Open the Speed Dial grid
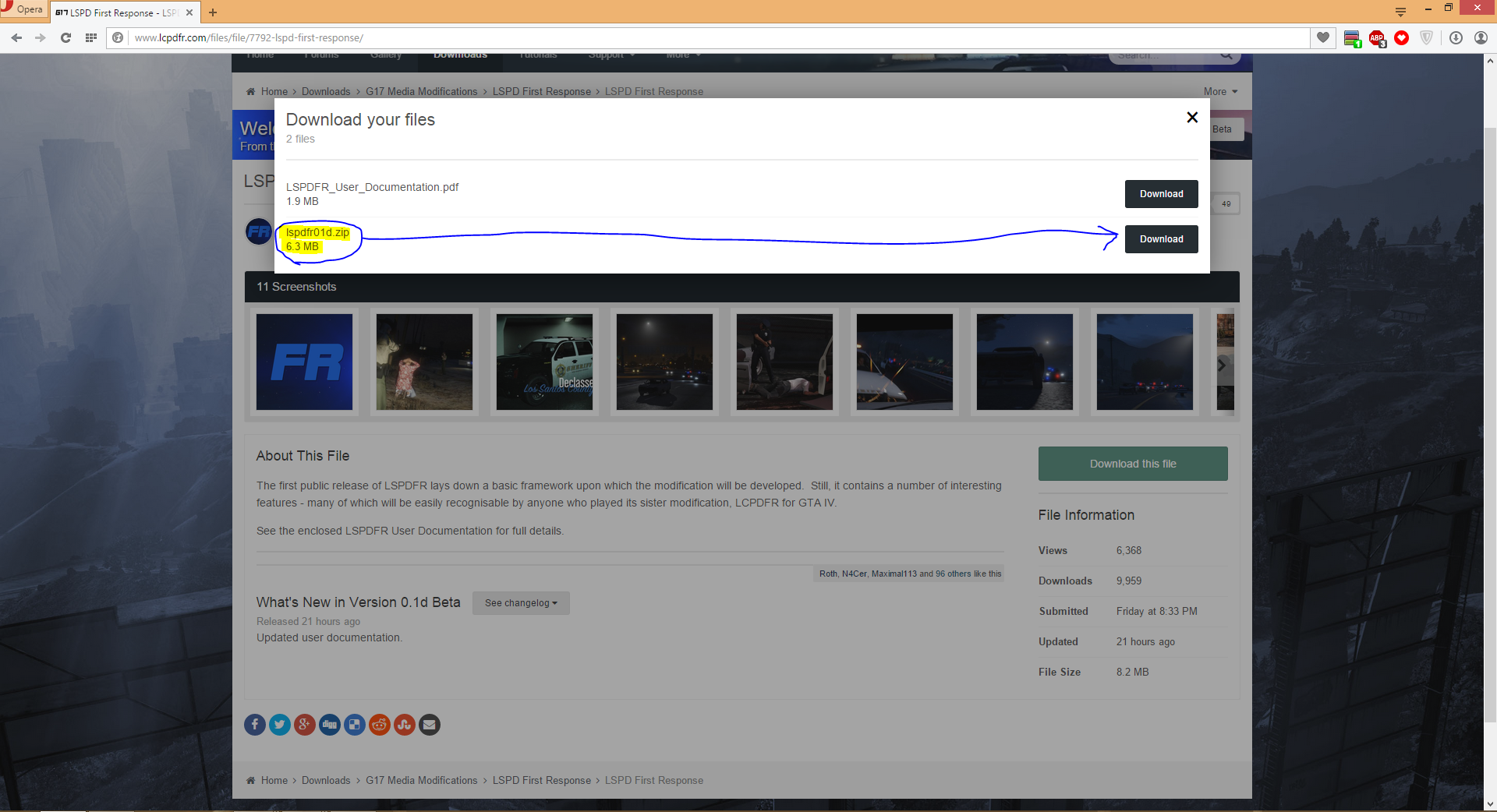 [x=91, y=37]
